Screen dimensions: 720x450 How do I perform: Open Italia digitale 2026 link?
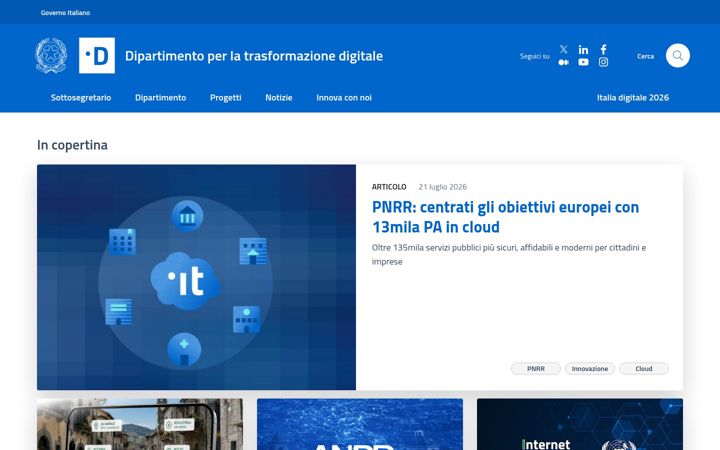[633, 97]
